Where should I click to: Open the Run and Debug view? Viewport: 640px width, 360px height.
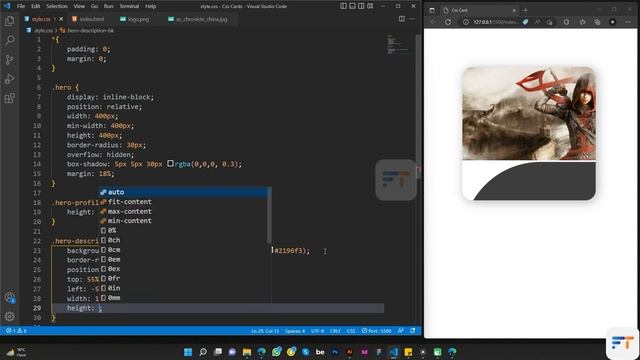tap(9, 79)
